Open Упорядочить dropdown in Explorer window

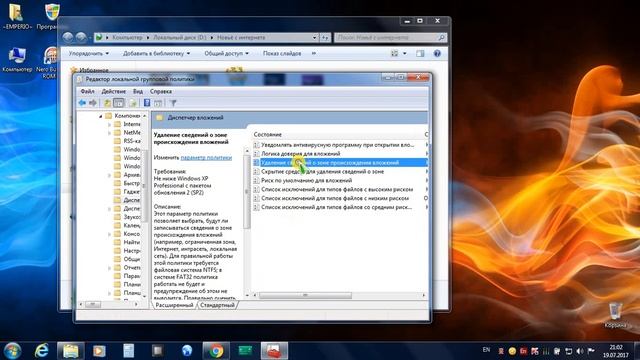pos(89,53)
